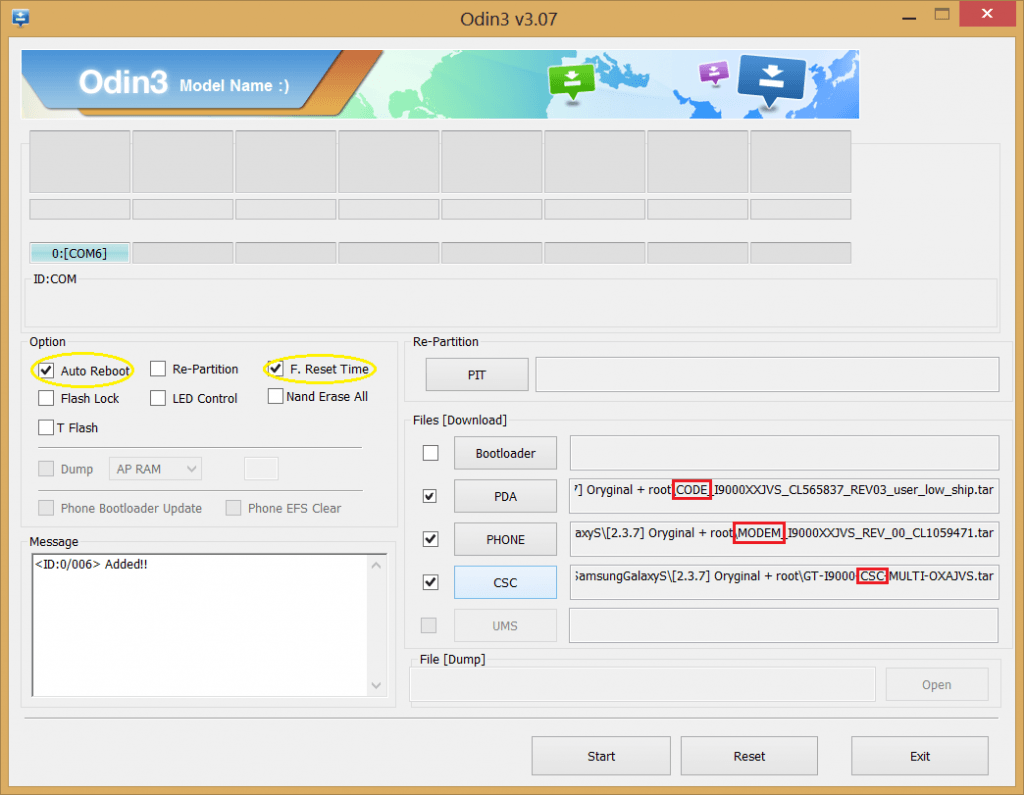Click the blue download icon in banner

771,80
